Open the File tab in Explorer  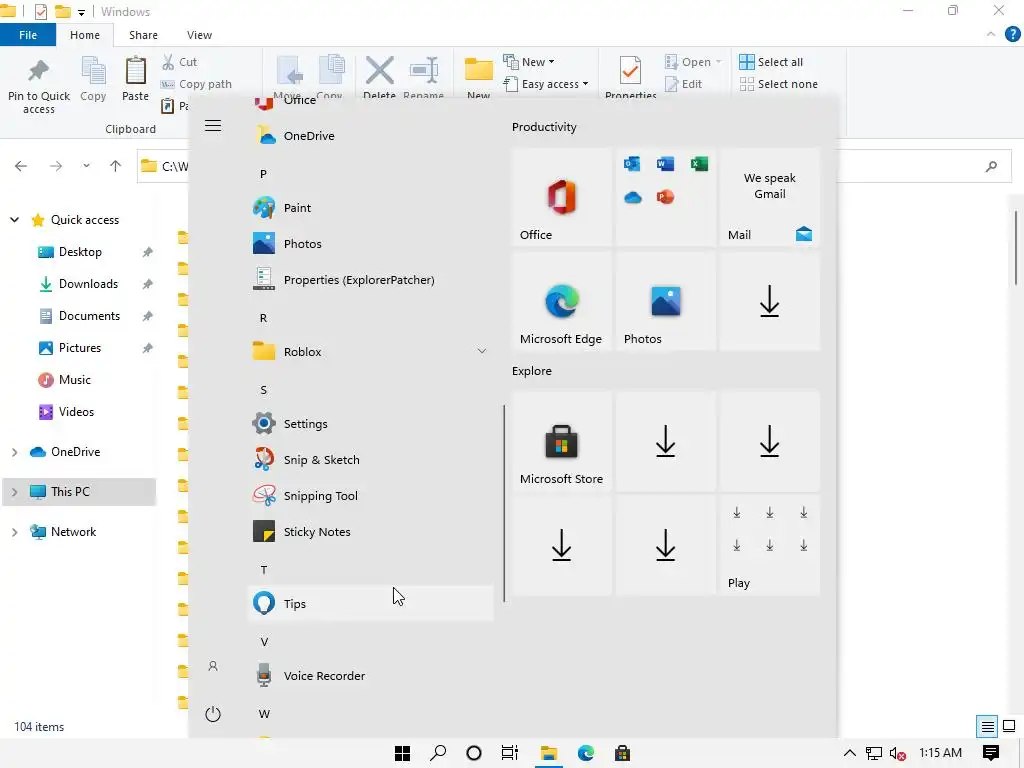coord(28,35)
